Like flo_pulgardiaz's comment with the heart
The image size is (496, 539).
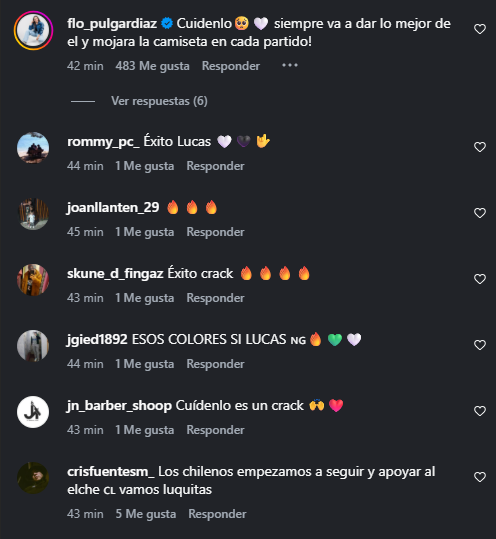click(480, 29)
